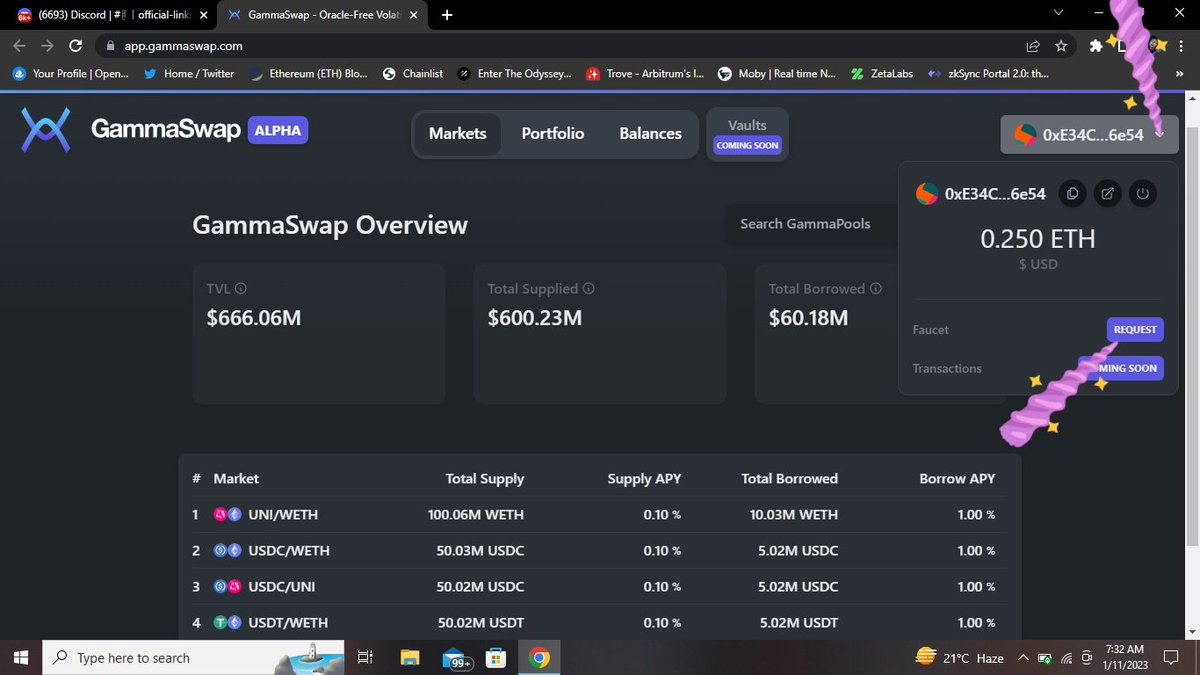Open the tab search chevron in title bar
This screenshot has height=675, width=1200.
pos(1059,13)
